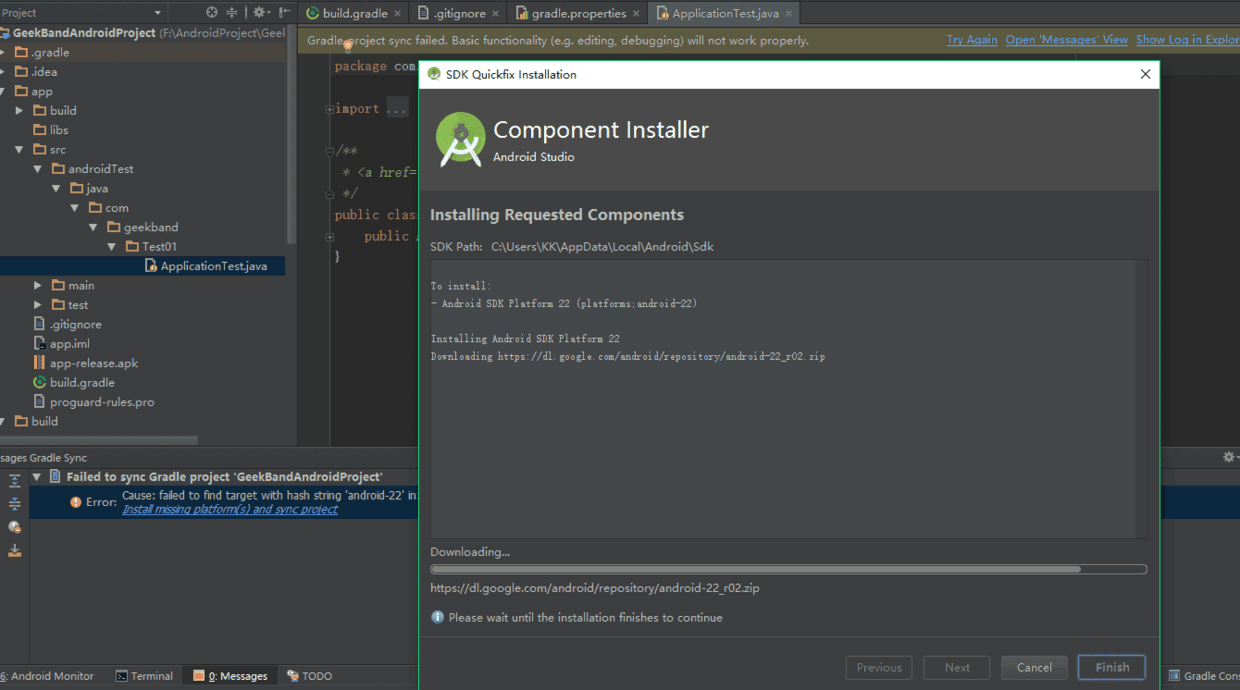Image resolution: width=1240 pixels, height=690 pixels.
Task: Select proguard-rules.pro file
Action: (x=94, y=402)
